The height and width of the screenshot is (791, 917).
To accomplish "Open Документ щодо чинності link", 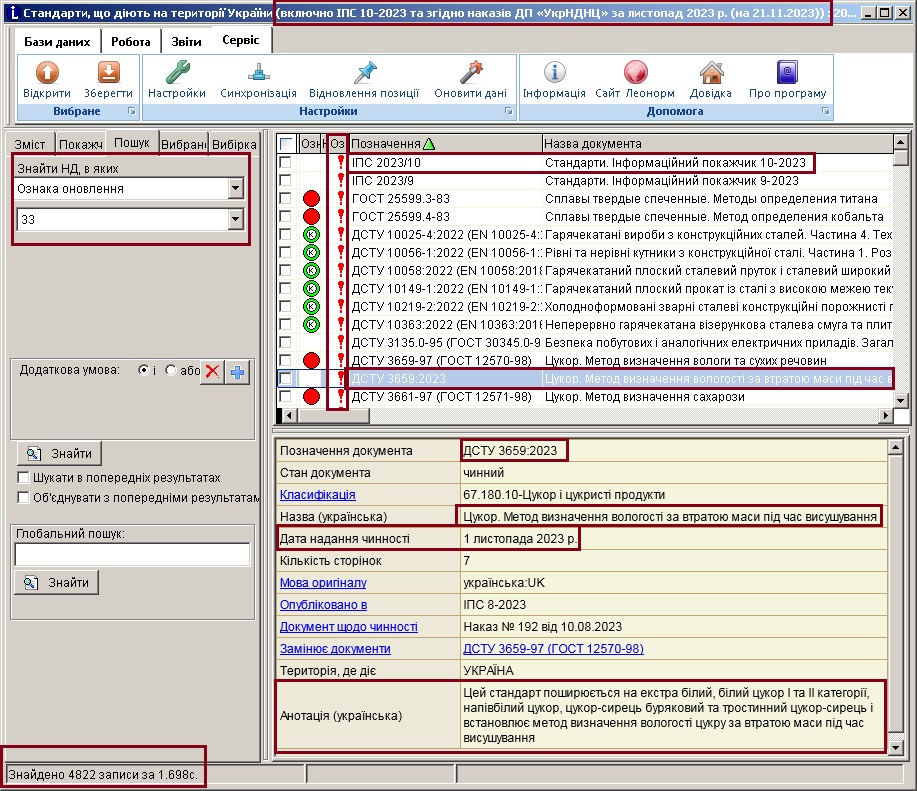I will tap(349, 627).
